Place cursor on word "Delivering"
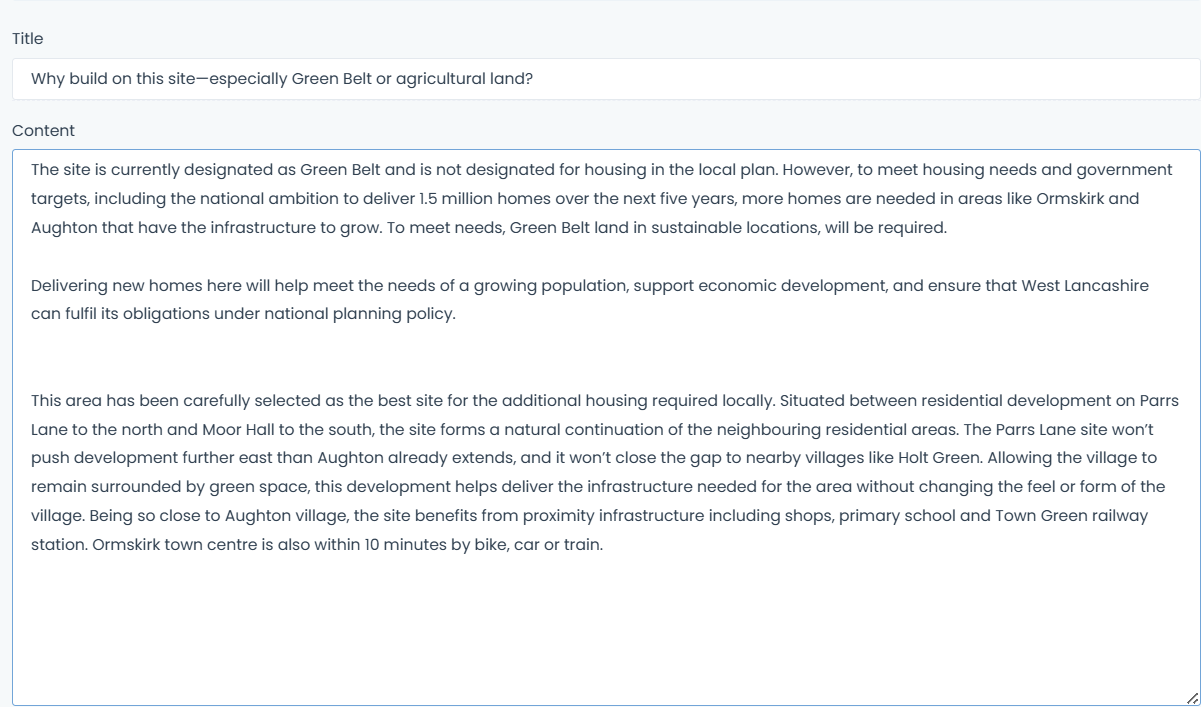Screen dimensions: 1201x707 [69, 285]
